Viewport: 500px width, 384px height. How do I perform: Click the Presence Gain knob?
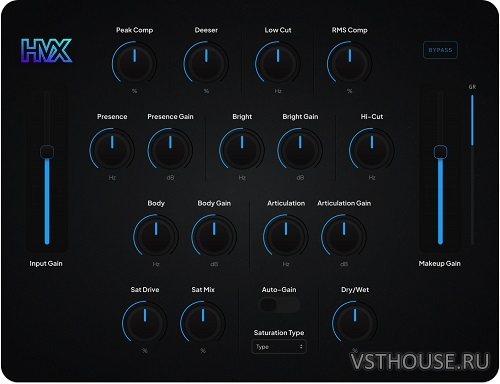[170, 149]
